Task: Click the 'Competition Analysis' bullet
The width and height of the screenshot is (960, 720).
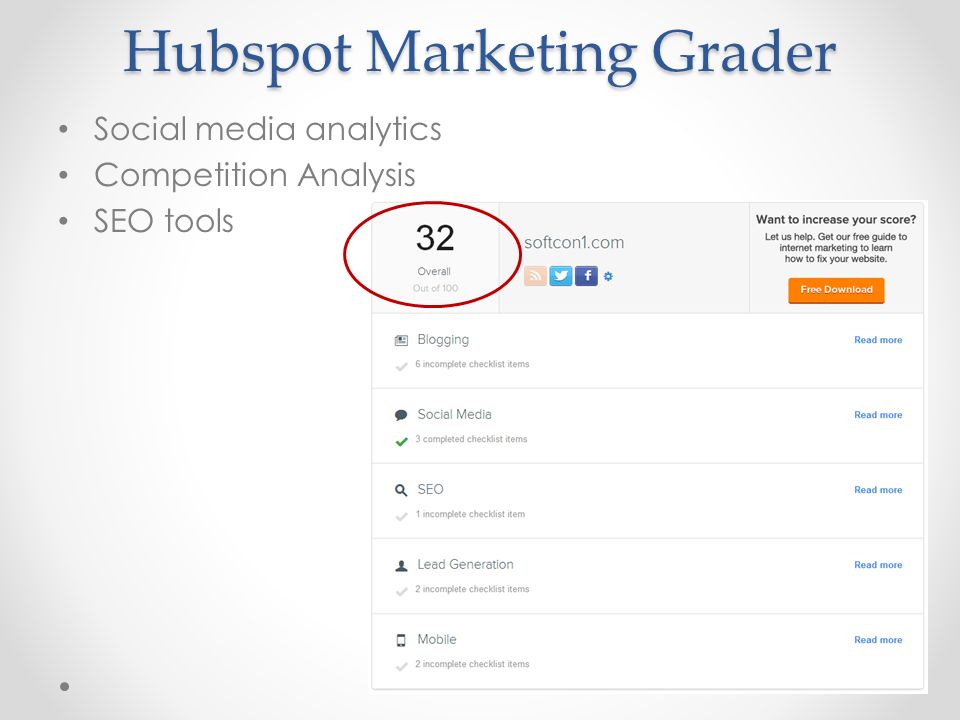Action: [255, 176]
